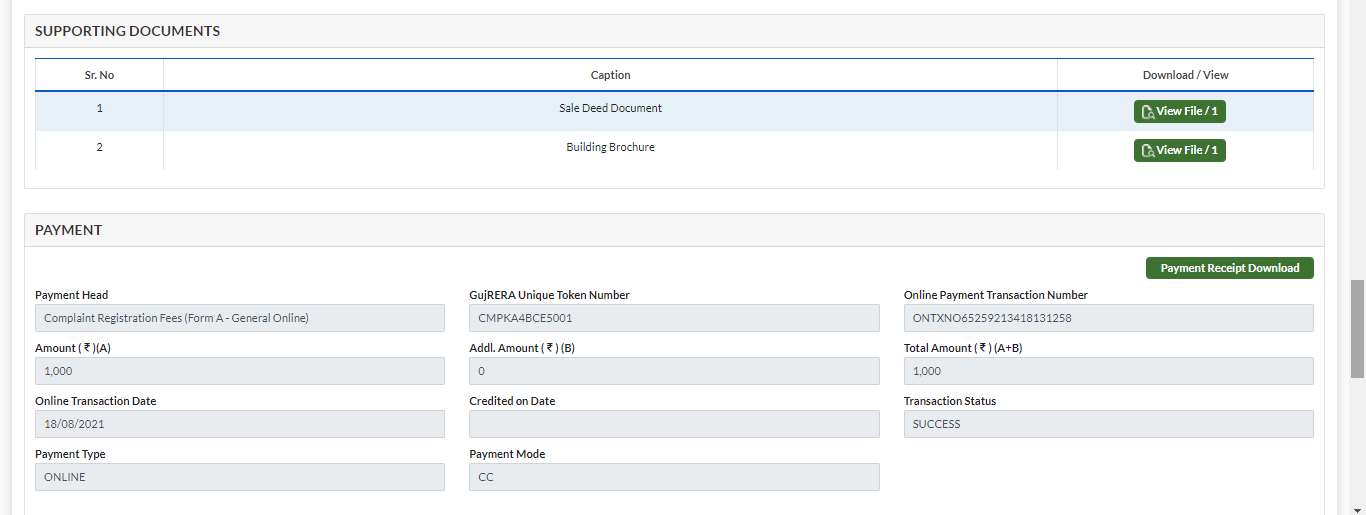Screen dimensions: 1366x515
Task: Click the 'Sr. No' column header
Action: coord(99,75)
